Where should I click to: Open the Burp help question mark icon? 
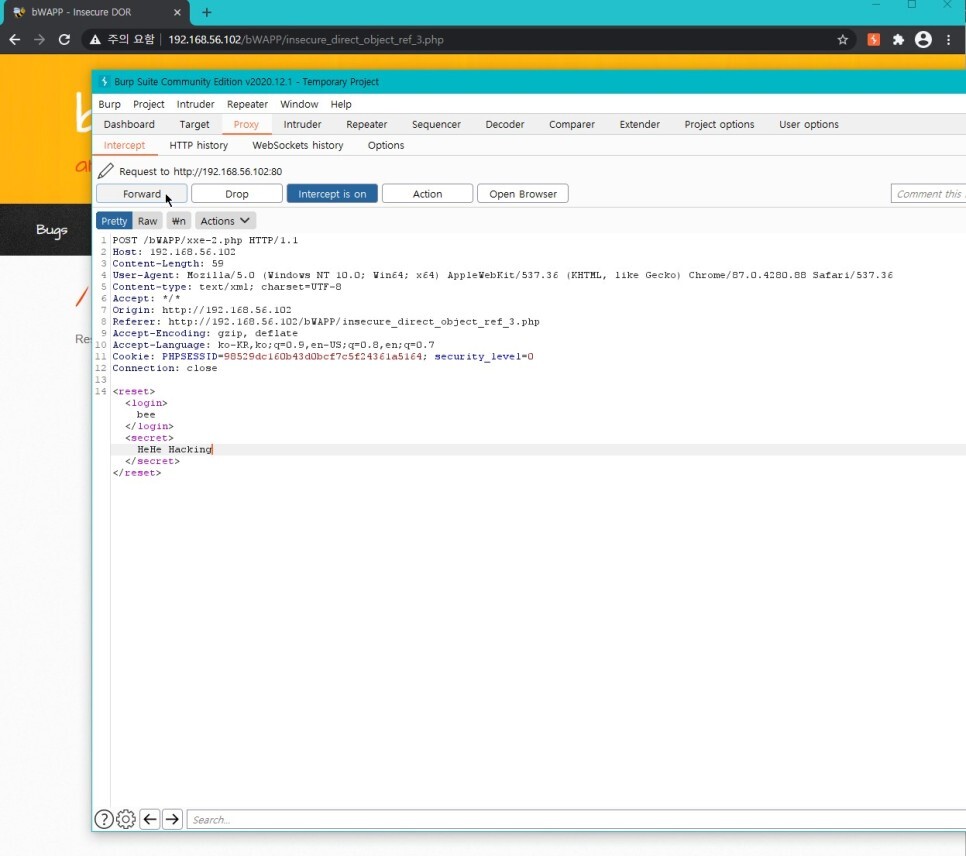coord(104,819)
